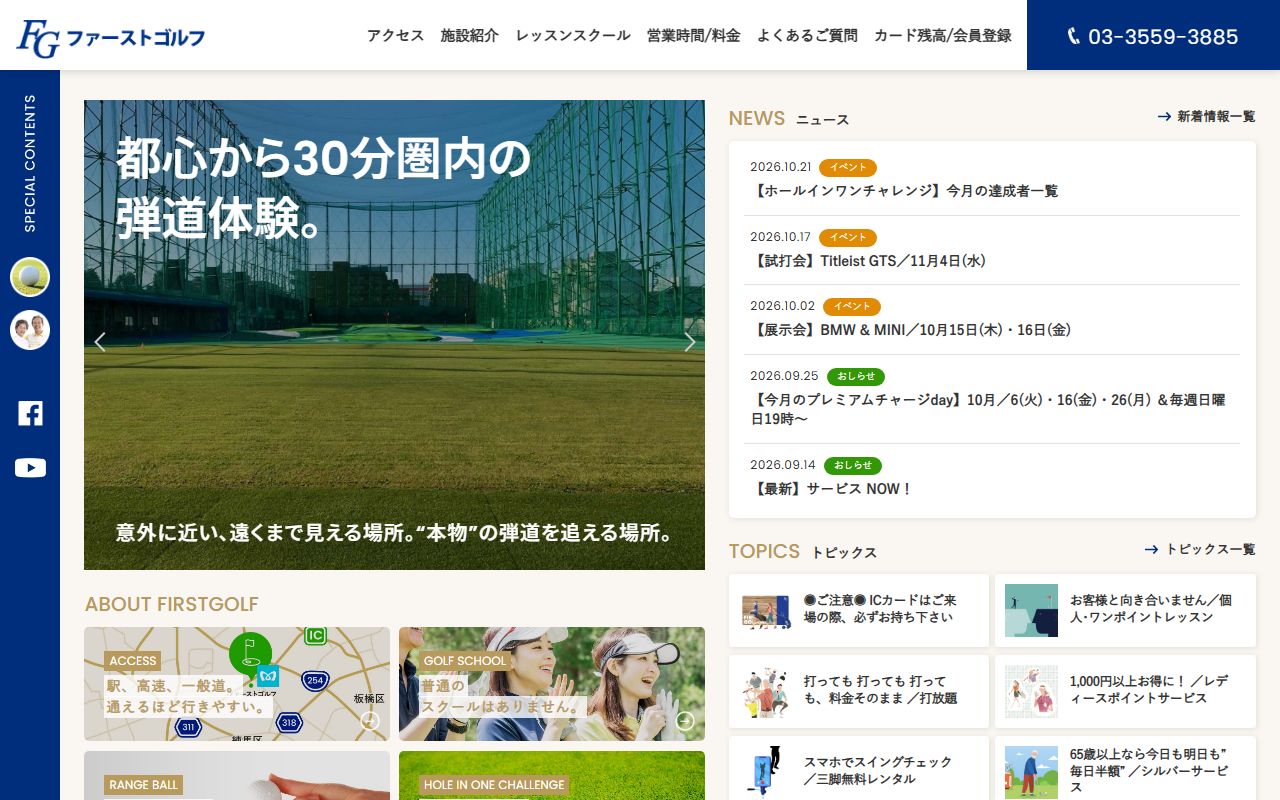Viewport: 1280px width, 800px height.
Task: Click the arrow icon on GOLF SCHOOL card
Action: [685, 720]
